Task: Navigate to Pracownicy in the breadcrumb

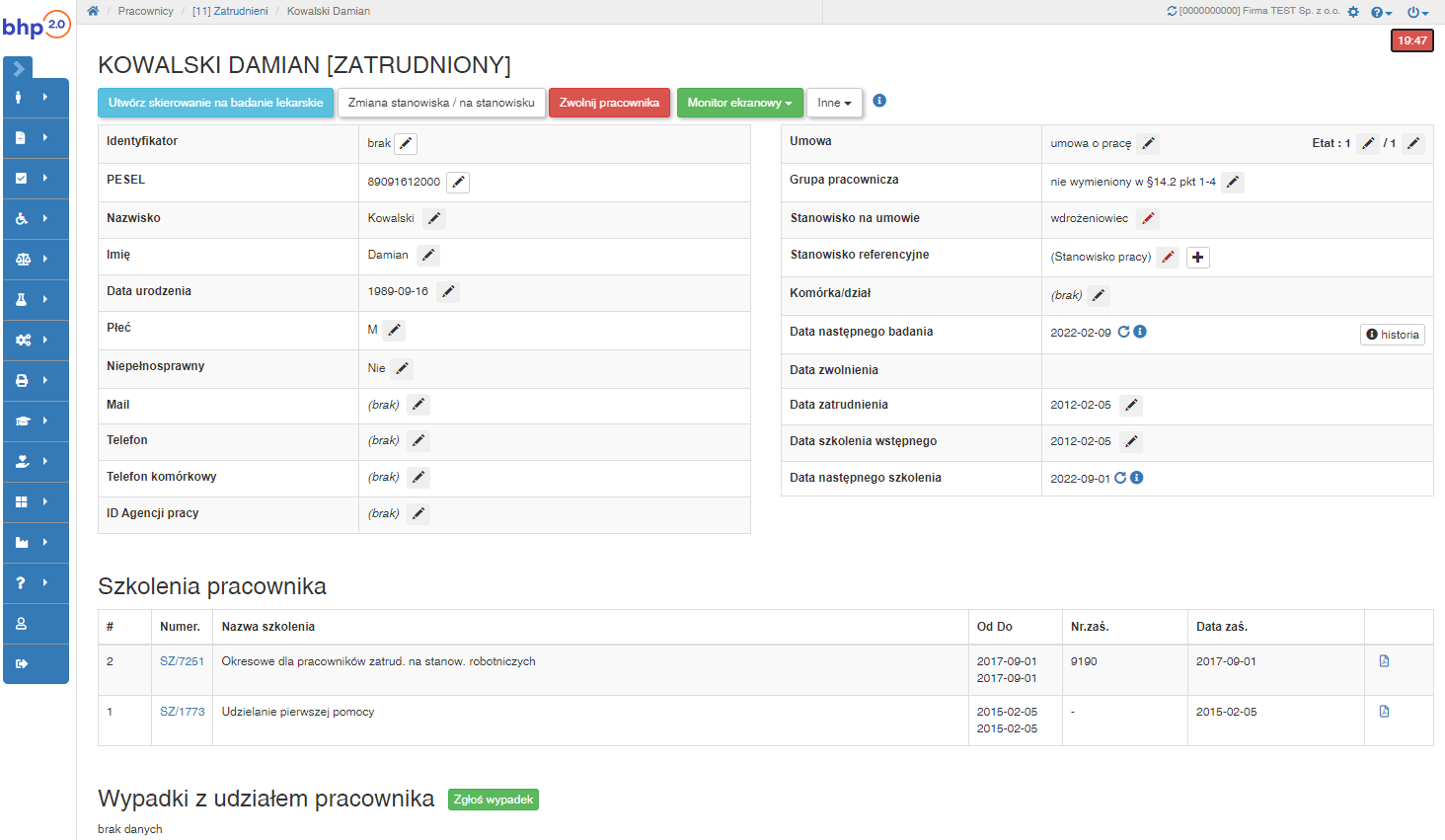Action: [x=145, y=11]
